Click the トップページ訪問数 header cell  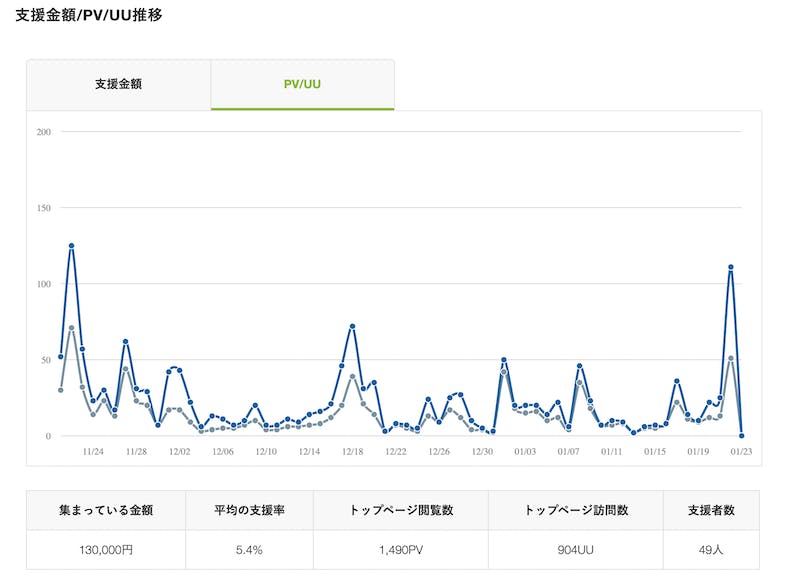point(575,510)
